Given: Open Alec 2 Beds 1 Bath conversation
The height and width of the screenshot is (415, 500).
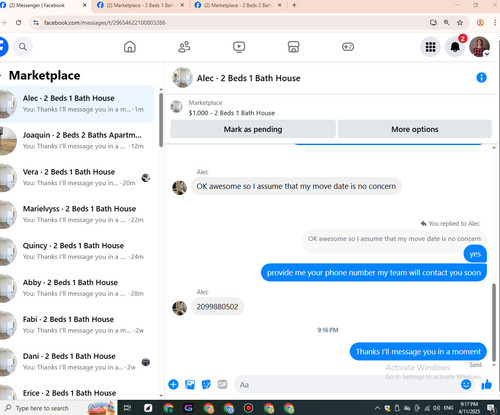Looking at the screenshot, I should click(77, 104).
